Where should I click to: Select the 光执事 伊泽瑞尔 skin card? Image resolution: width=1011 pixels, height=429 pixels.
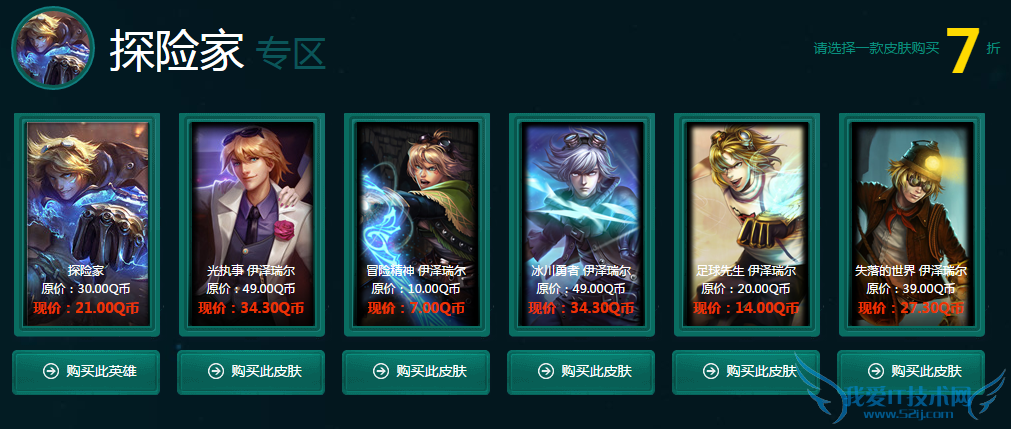point(252,224)
